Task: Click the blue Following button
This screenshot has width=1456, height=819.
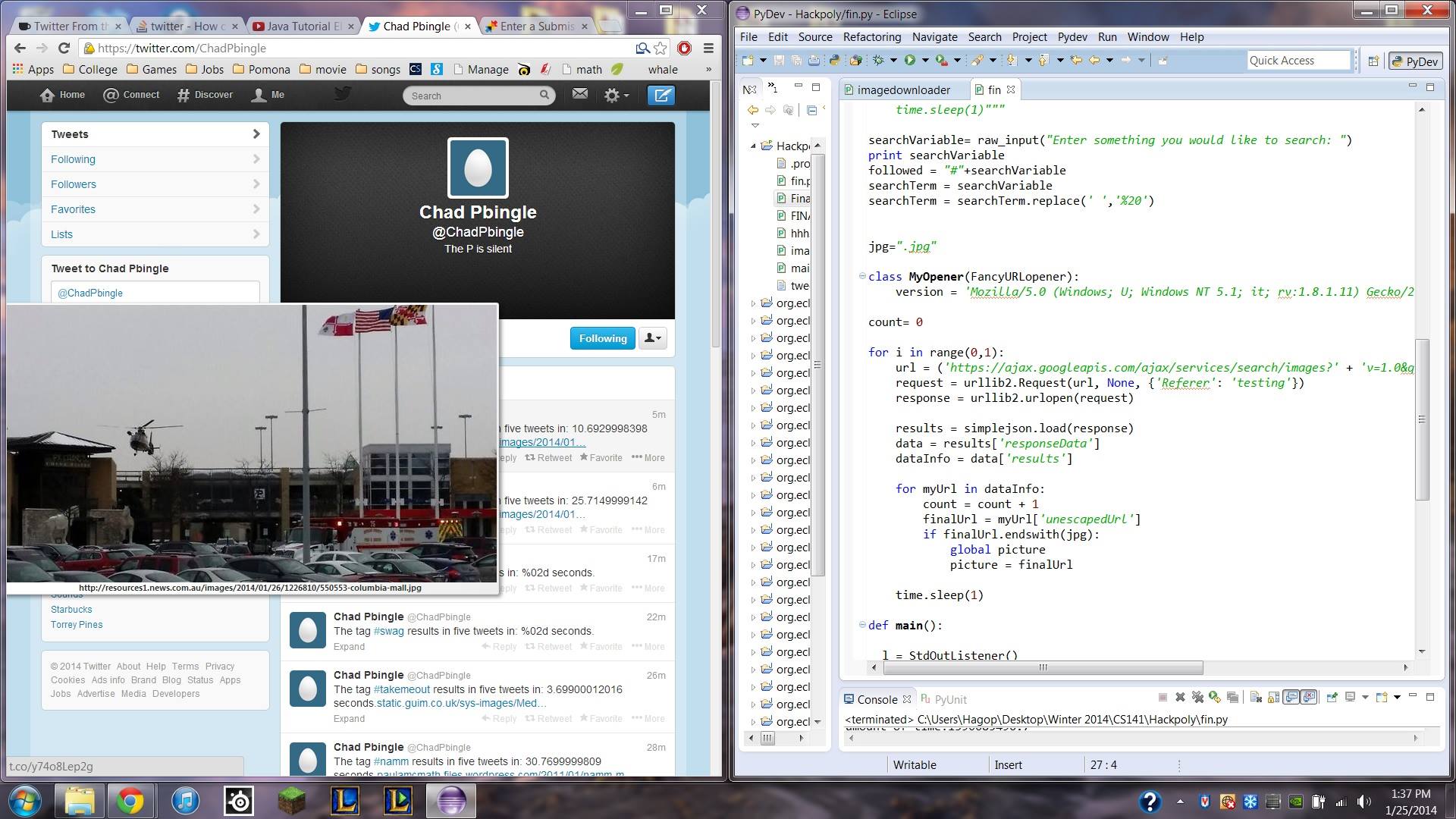Action: click(x=603, y=338)
